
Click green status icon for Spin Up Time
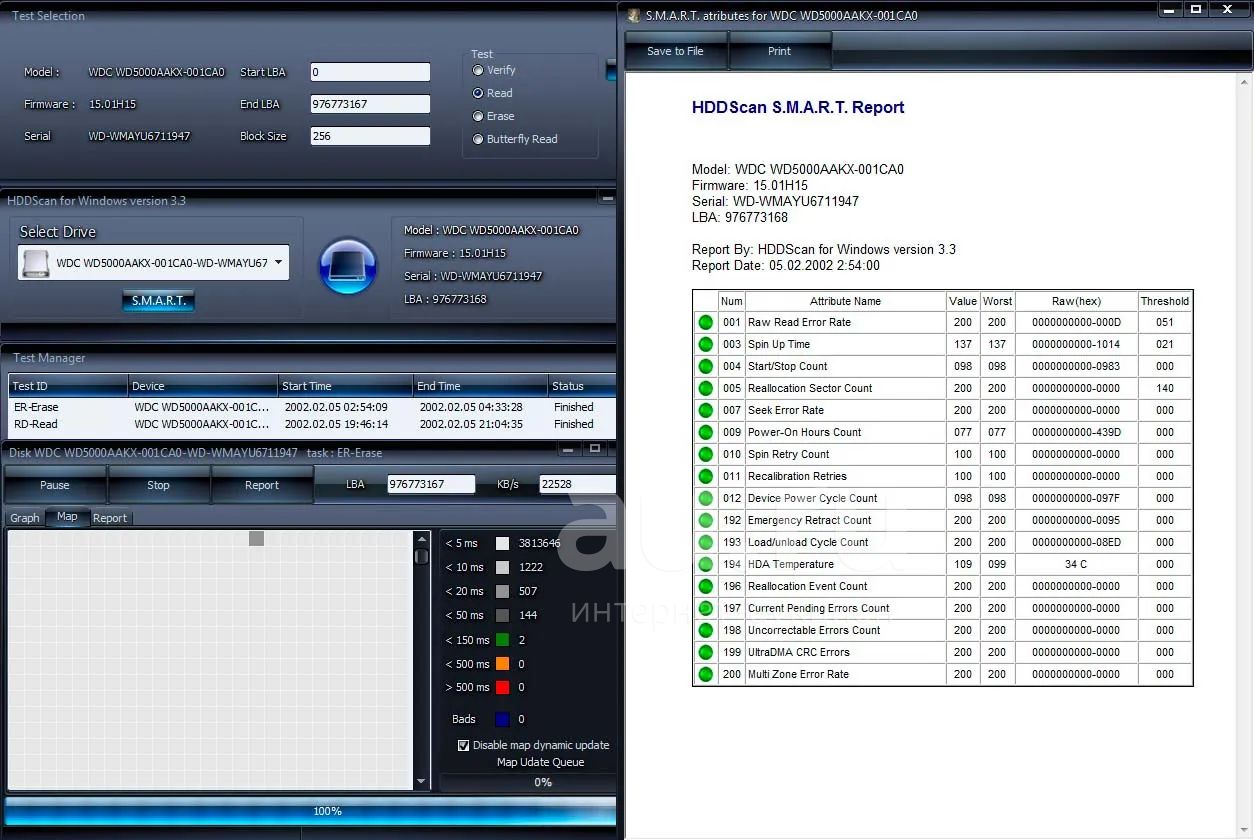pos(705,344)
